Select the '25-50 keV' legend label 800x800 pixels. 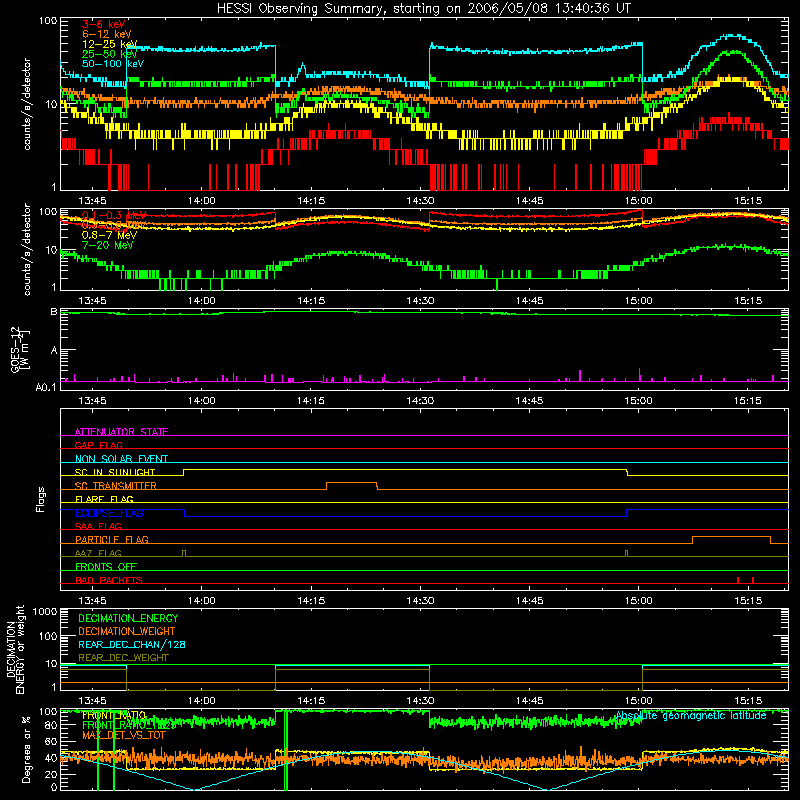(x=110, y=54)
